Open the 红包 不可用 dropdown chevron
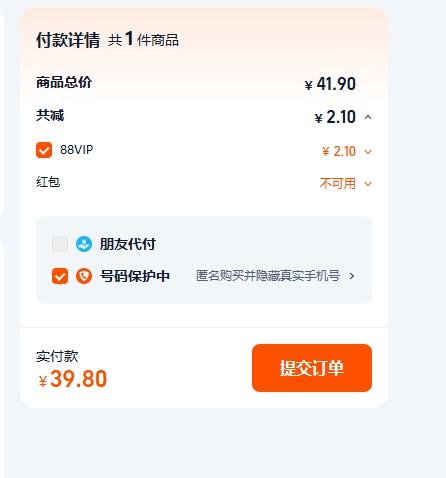 pos(368,184)
